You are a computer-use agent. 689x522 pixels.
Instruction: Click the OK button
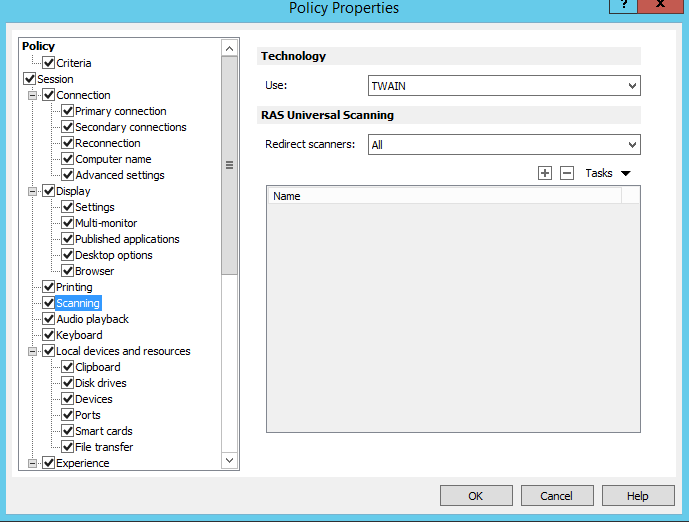pos(476,496)
